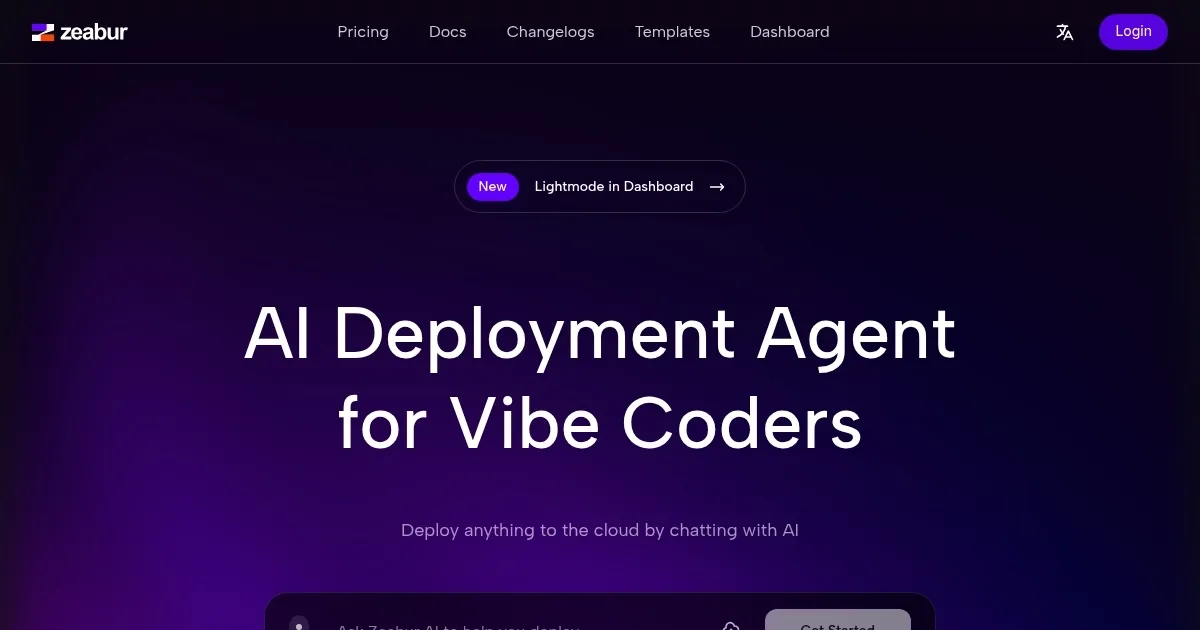This screenshot has height=630, width=1200.
Task: Click the cloud icon beside Get Started
Action: click(731, 626)
